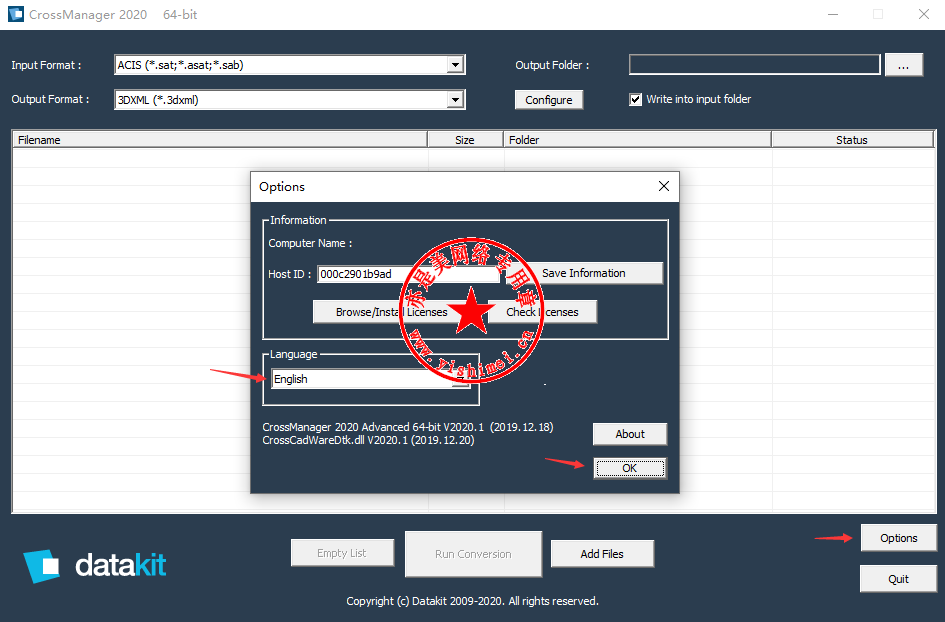Sort by Folder column header
The height and width of the screenshot is (622, 945).
tap(638, 140)
